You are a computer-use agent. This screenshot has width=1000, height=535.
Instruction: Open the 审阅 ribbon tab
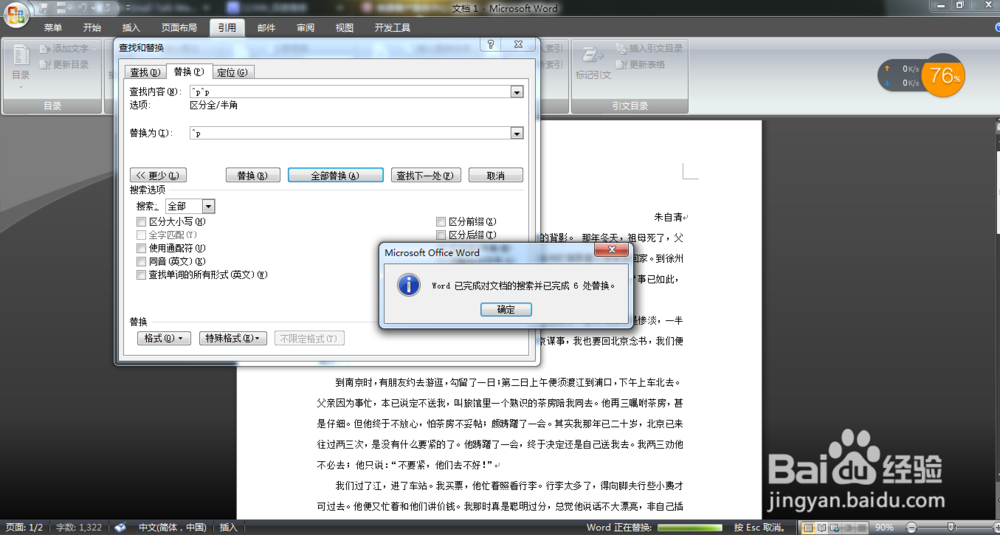[x=305, y=27]
